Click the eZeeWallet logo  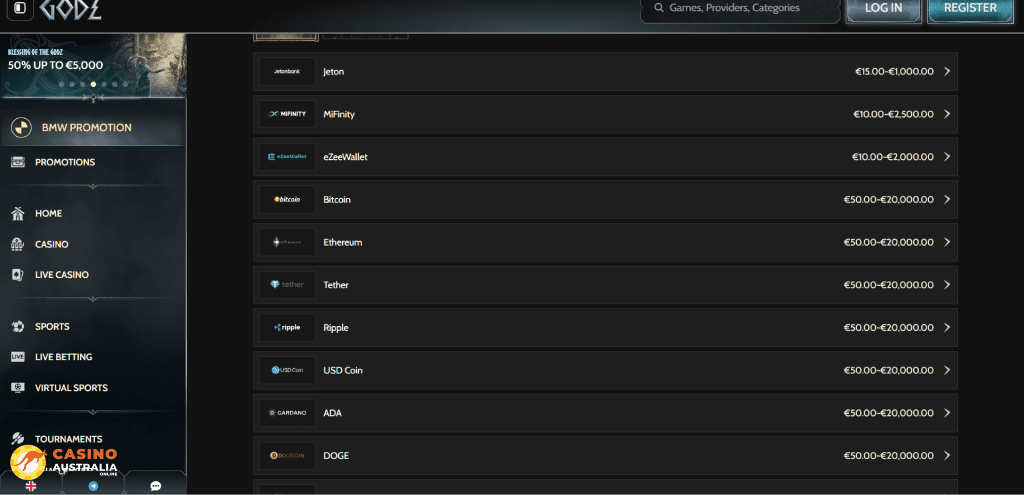tap(287, 157)
